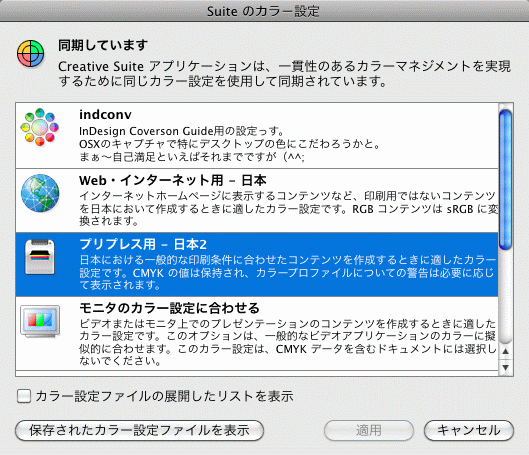Click the monitor icon for モニタのカラー設定
Viewport: 529px width, 455px height.
click(x=40, y=321)
